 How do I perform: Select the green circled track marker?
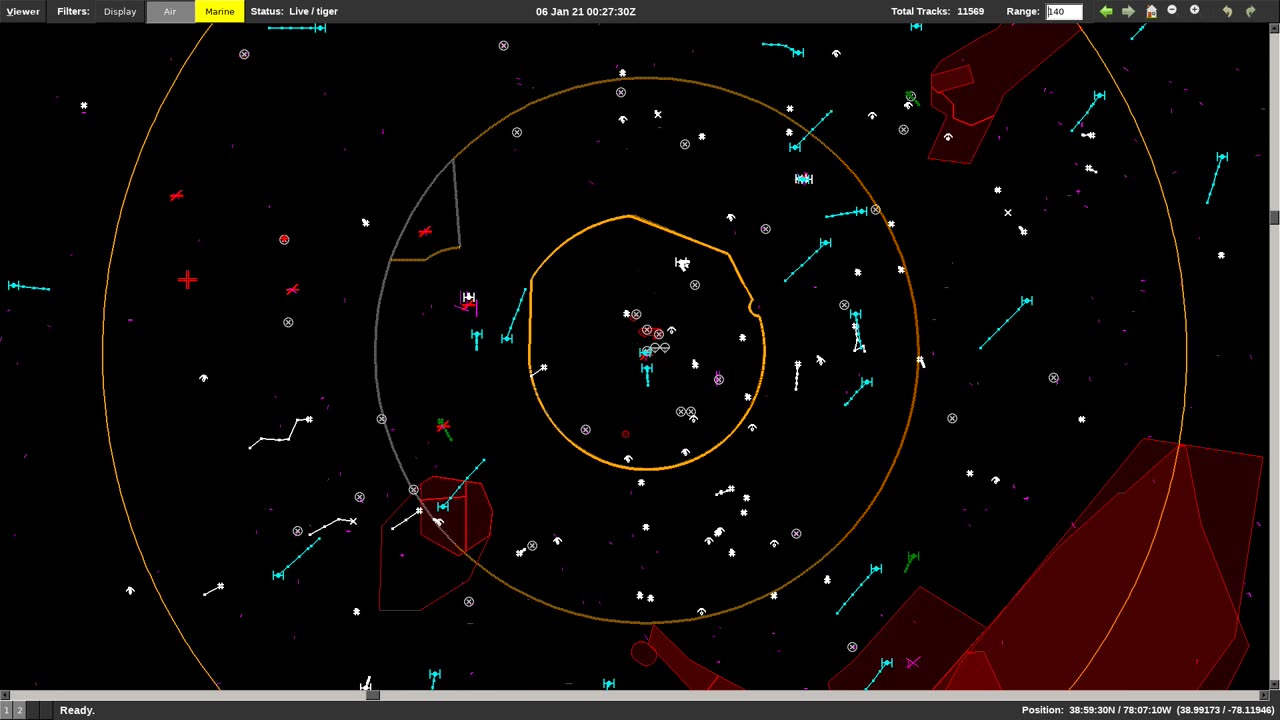coord(910,97)
